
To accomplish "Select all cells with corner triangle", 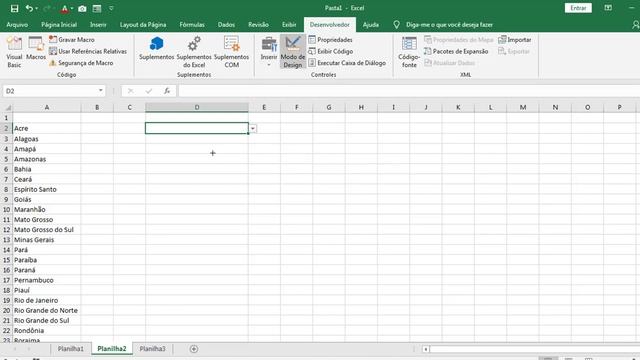I will [x=7, y=107].
